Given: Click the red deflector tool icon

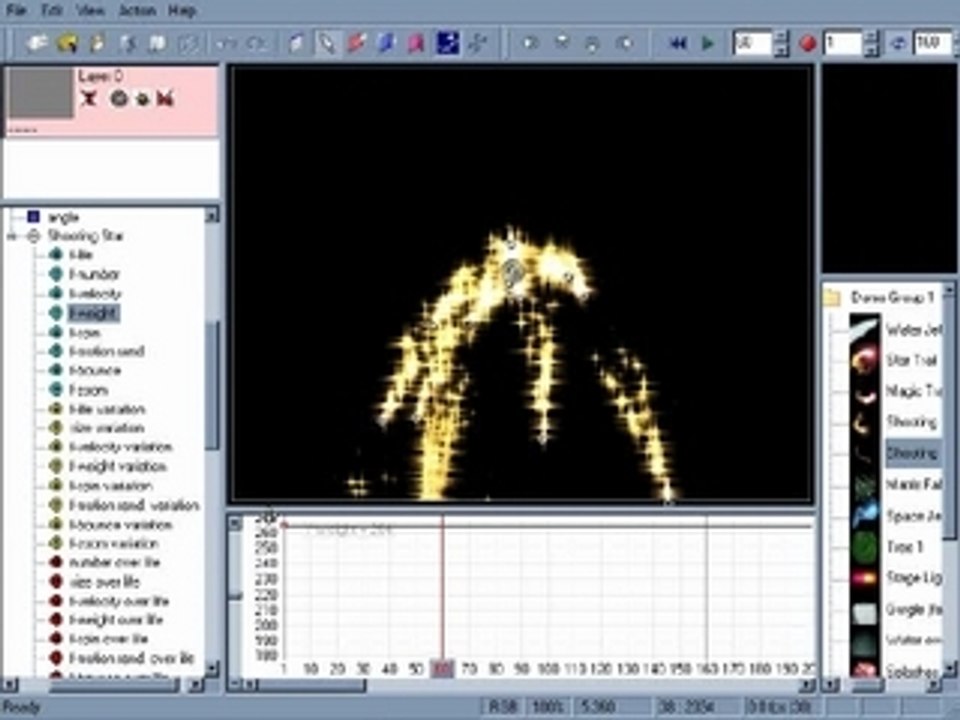Looking at the screenshot, I should point(356,43).
